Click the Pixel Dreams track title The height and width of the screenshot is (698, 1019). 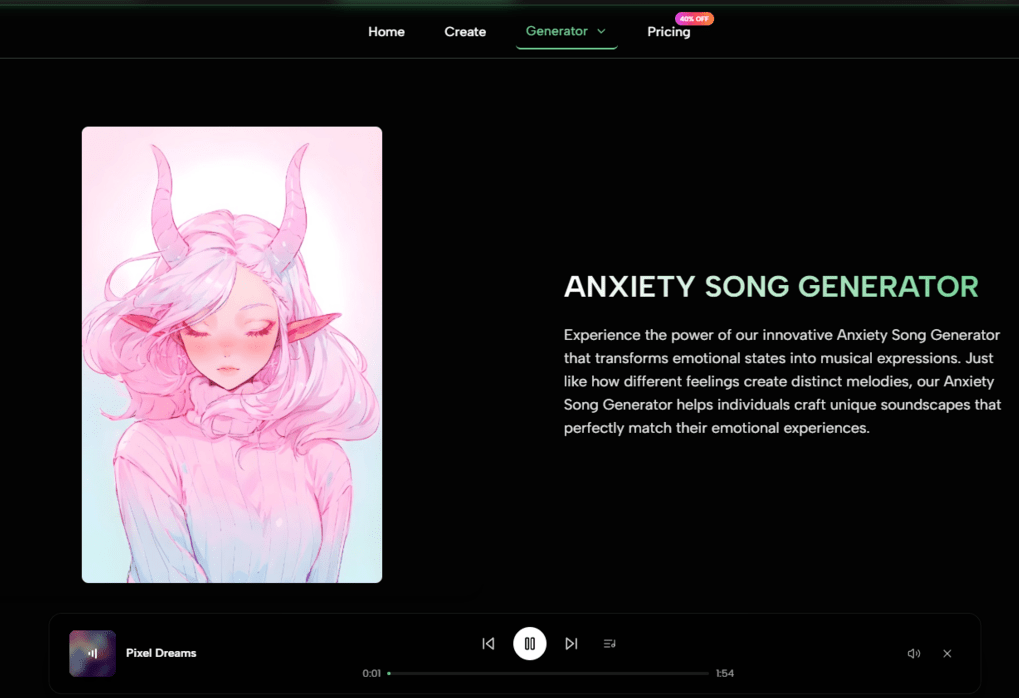click(x=161, y=652)
